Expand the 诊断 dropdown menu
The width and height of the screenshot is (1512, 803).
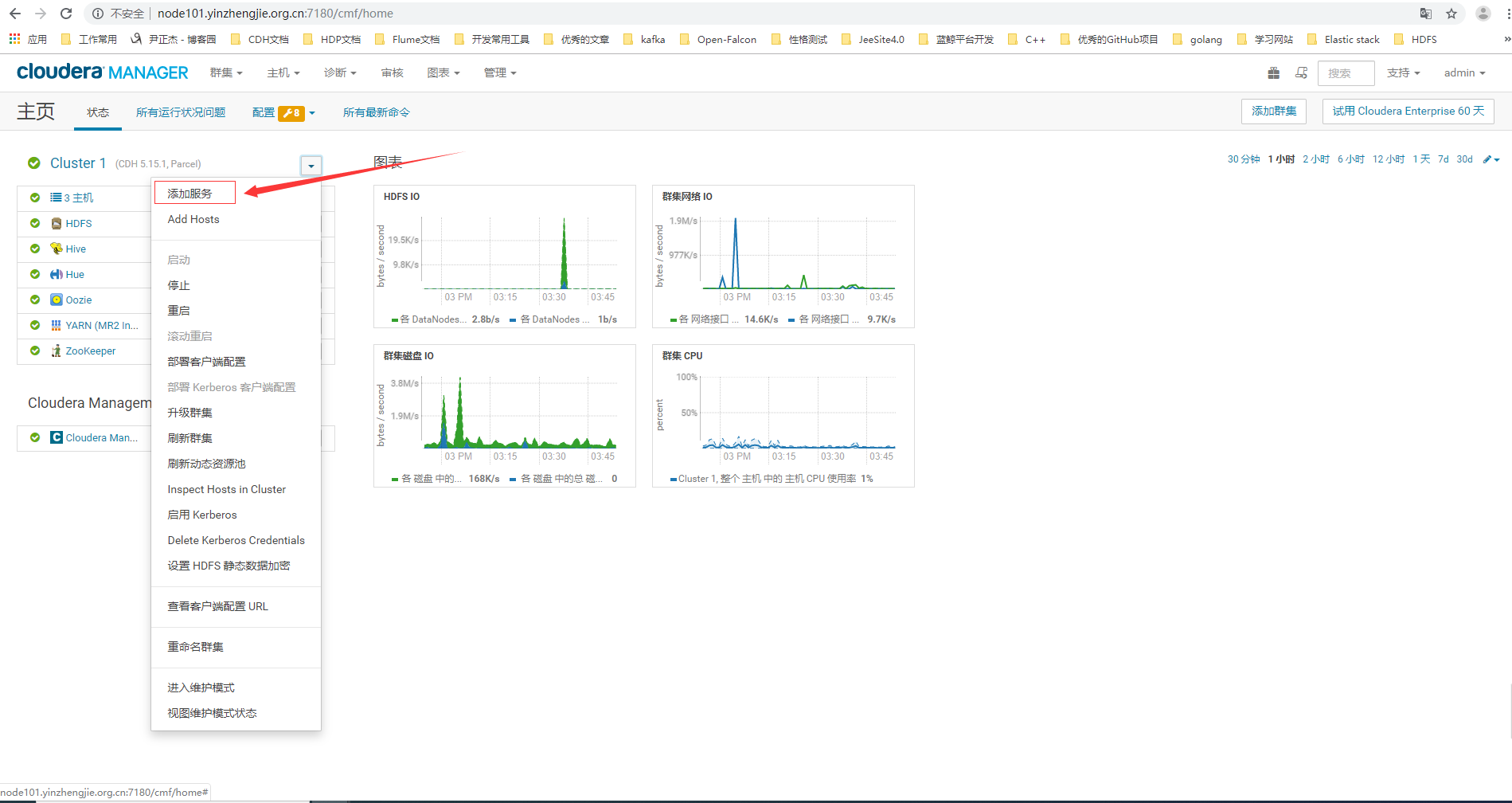[340, 73]
